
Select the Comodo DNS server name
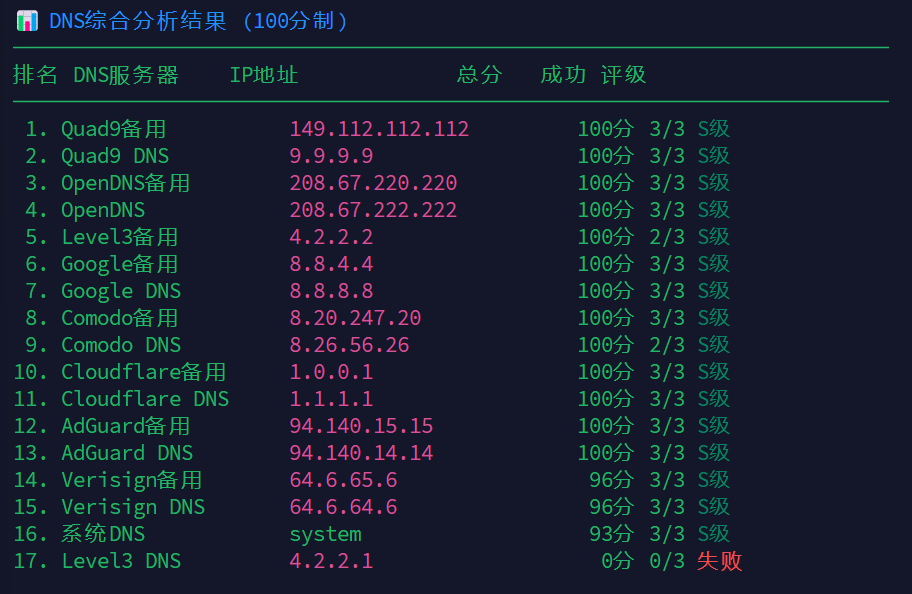coord(121,345)
